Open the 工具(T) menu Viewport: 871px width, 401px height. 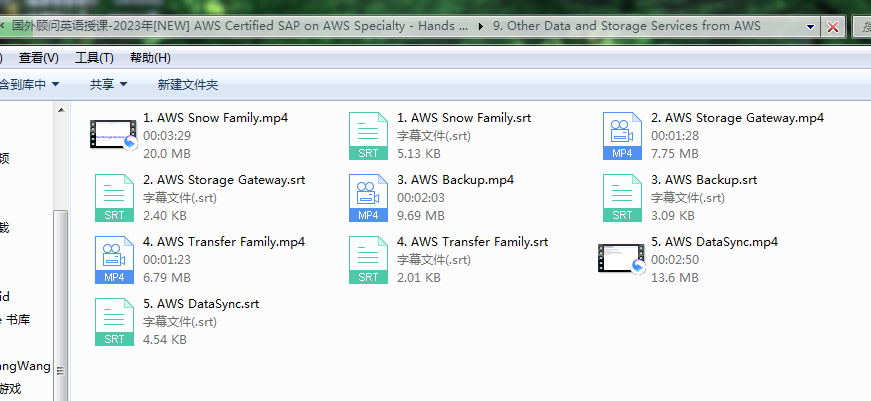point(94,58)
